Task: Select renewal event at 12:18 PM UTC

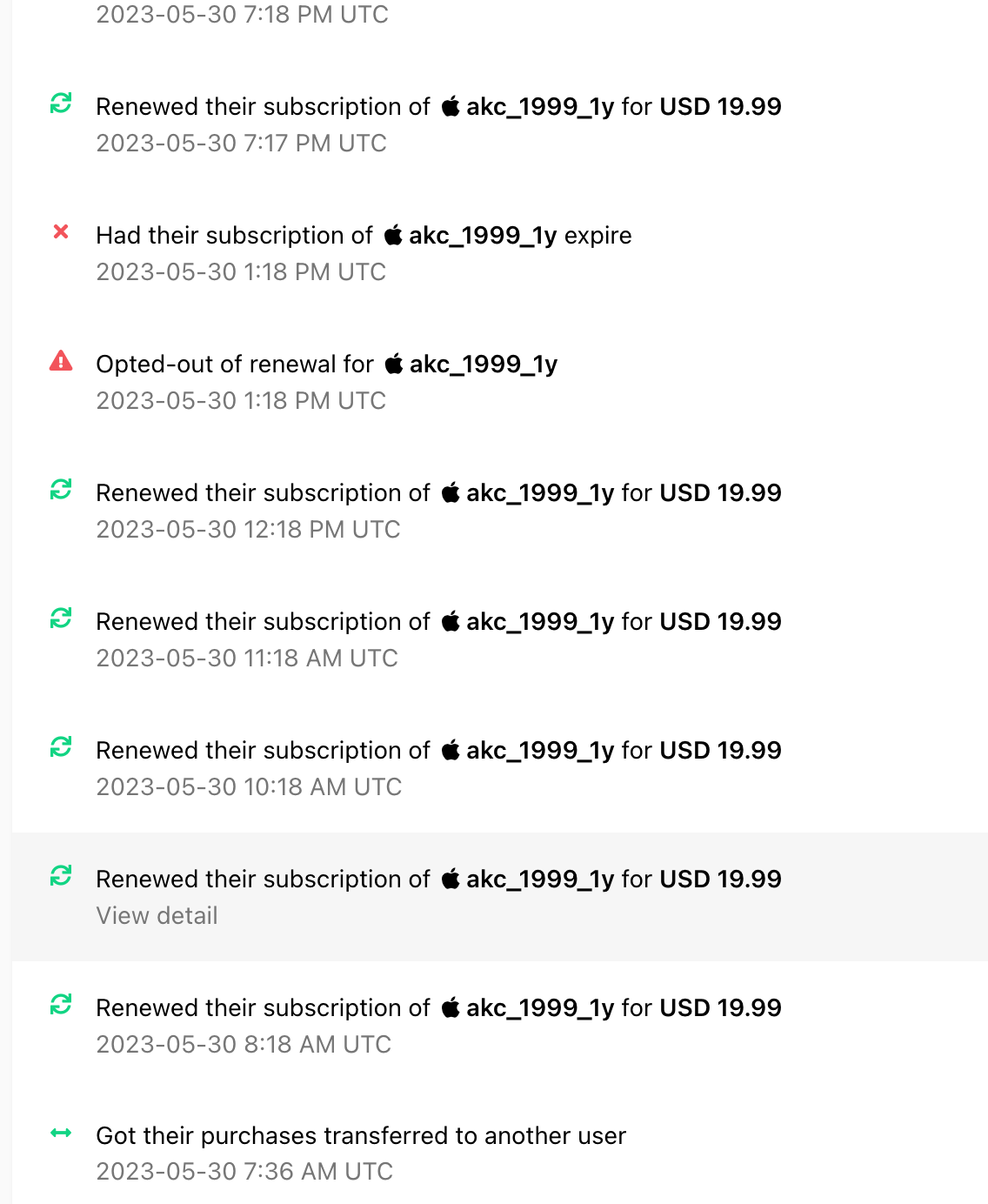Action: [500, 510]
